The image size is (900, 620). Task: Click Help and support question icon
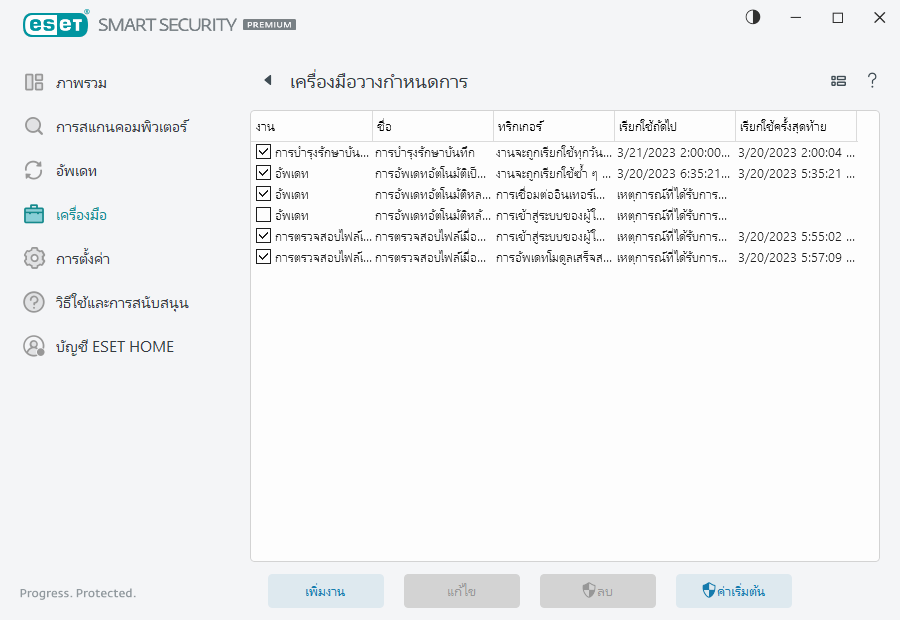point(34,303)
